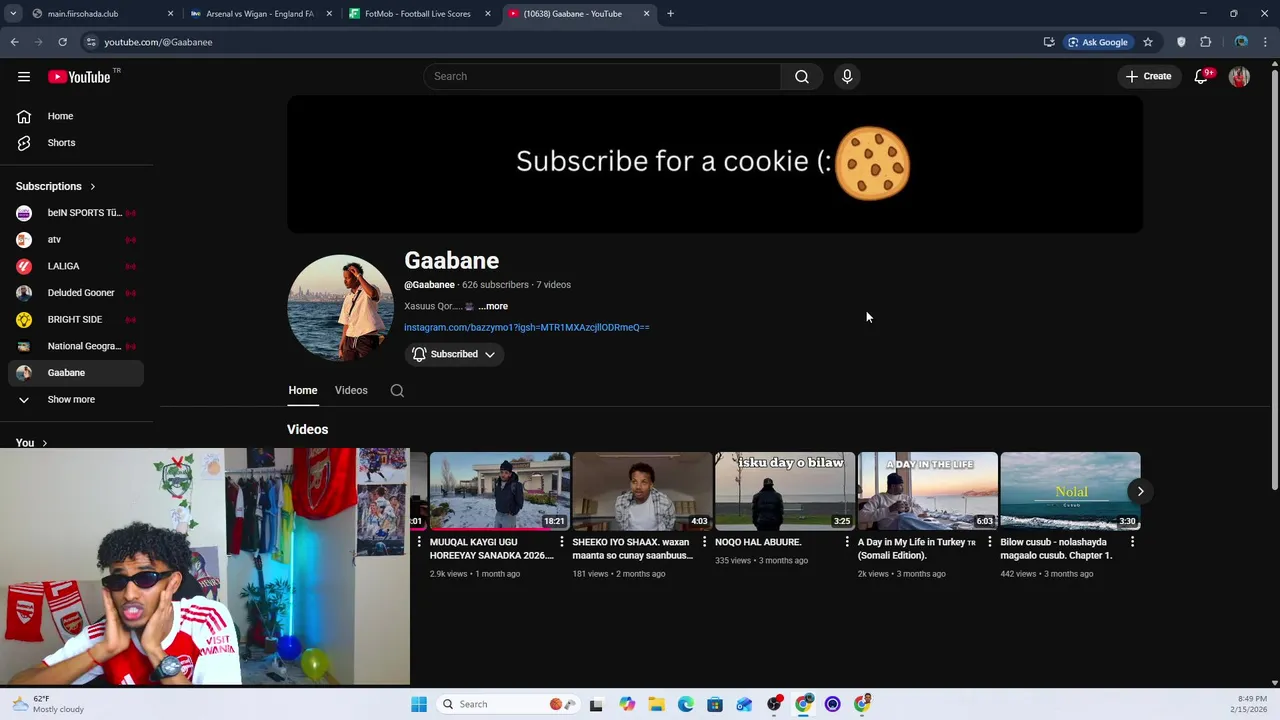Switch to the channel Videos tab
The width and height of the screenshot is (1280, 720).
pyautogui.click(x=351, y=391)
